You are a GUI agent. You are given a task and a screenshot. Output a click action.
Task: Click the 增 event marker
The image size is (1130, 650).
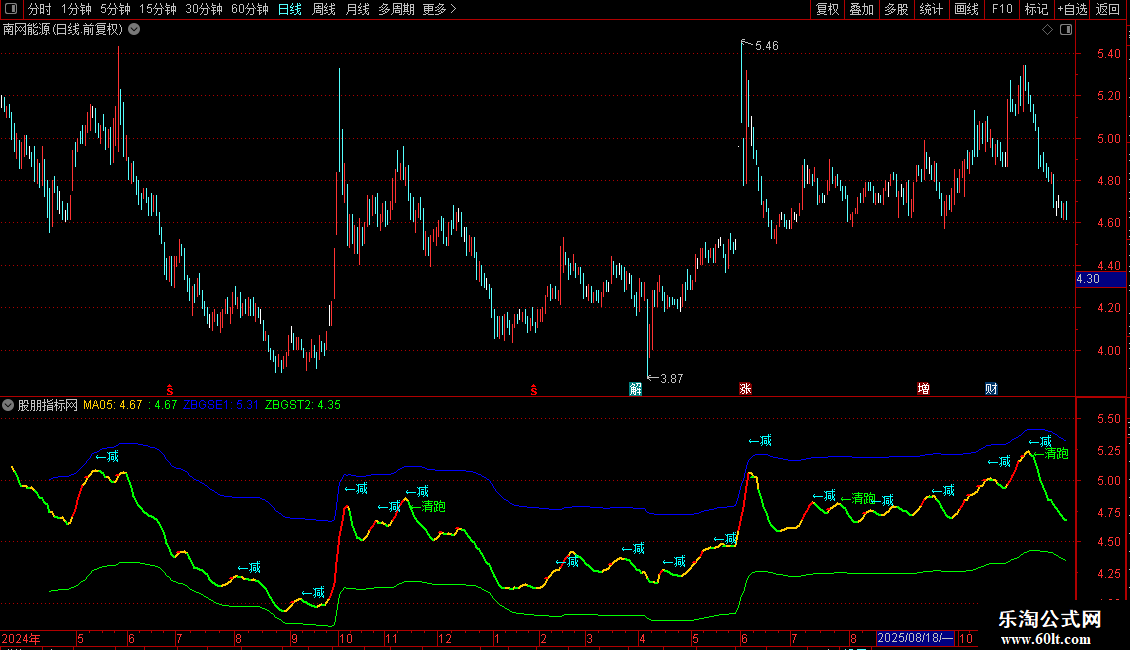click(923, 389)
